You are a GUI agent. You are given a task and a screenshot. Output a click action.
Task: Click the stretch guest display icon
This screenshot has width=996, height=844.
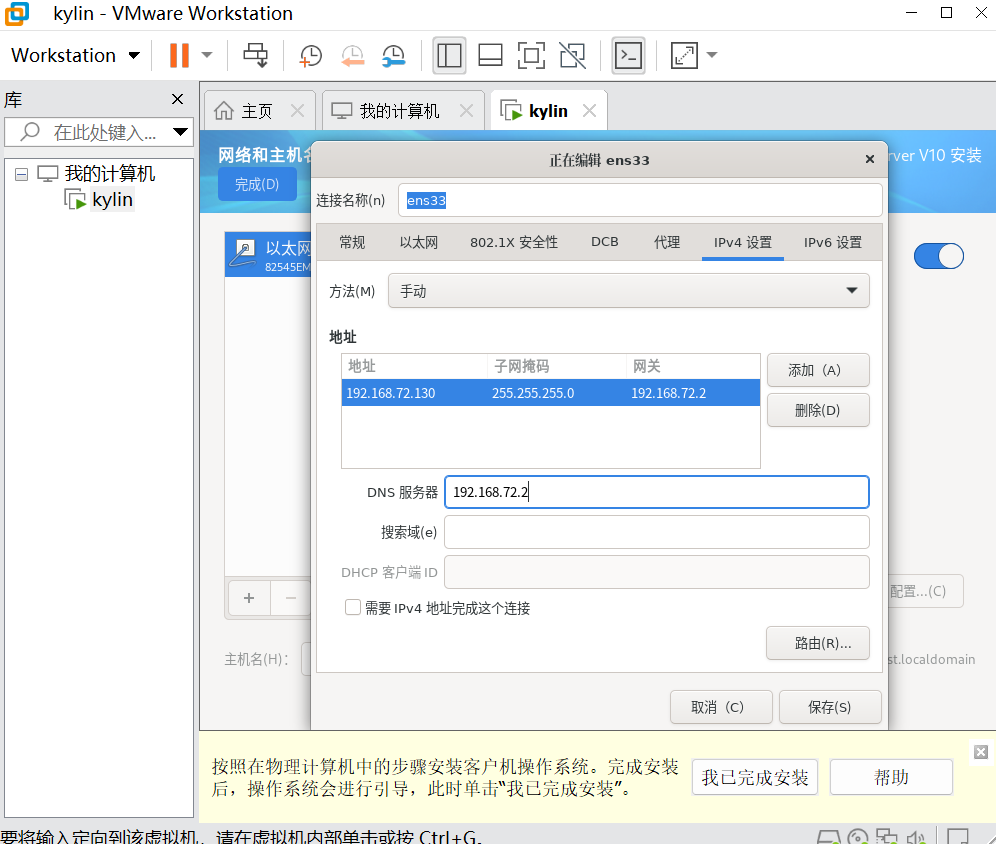coord(684,55)
